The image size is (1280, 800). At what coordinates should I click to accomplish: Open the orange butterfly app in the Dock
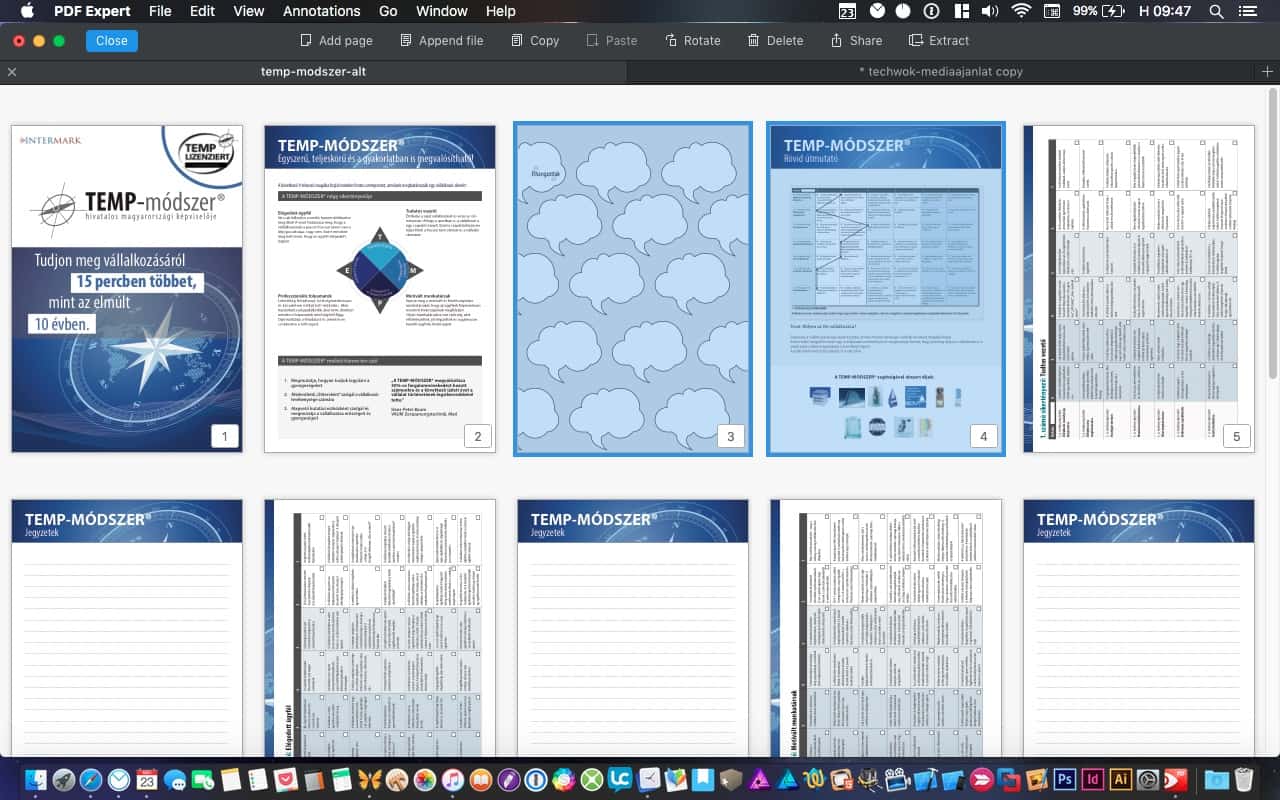point(370,779)
